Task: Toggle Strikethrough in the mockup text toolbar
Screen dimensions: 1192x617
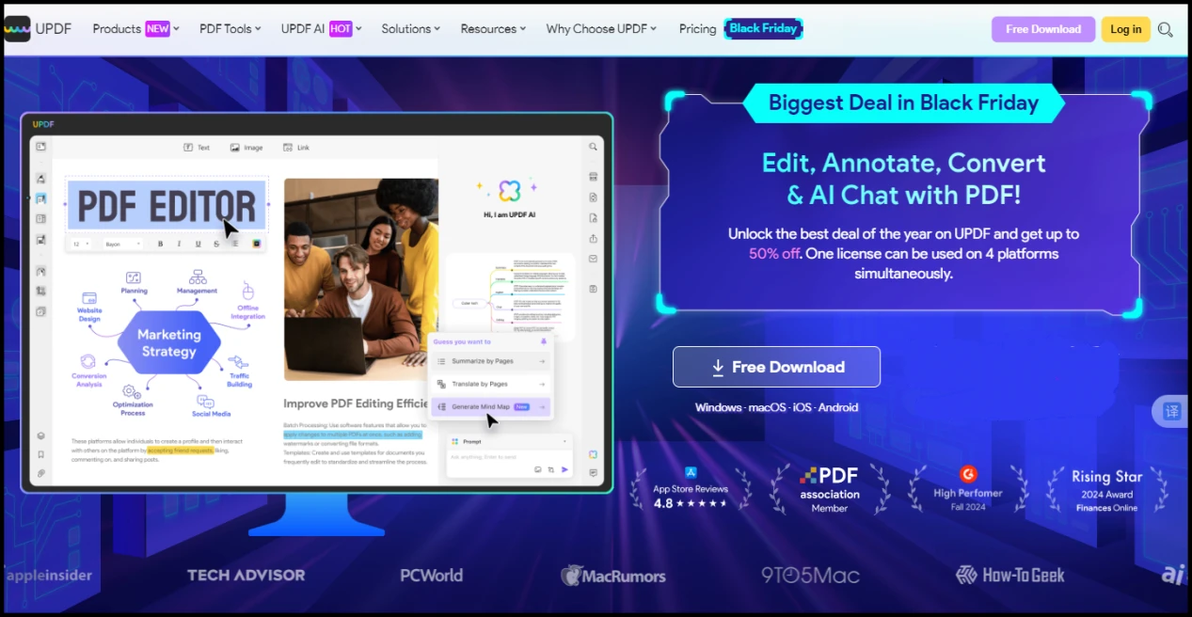Action: [217, 244]
